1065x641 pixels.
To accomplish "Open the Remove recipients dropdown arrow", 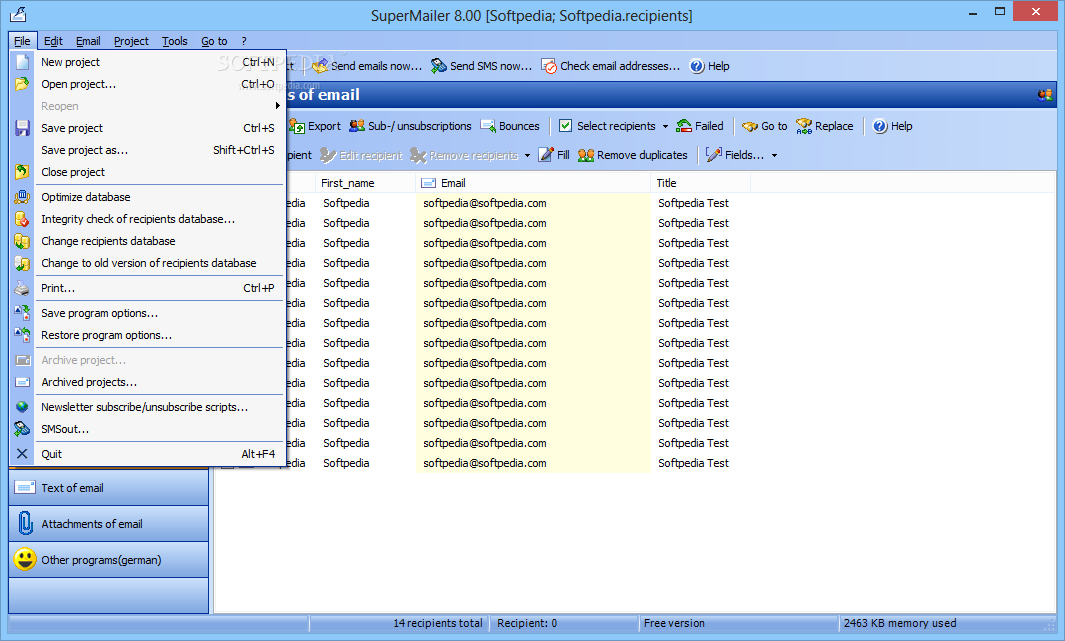I will (x=527, y=155).
